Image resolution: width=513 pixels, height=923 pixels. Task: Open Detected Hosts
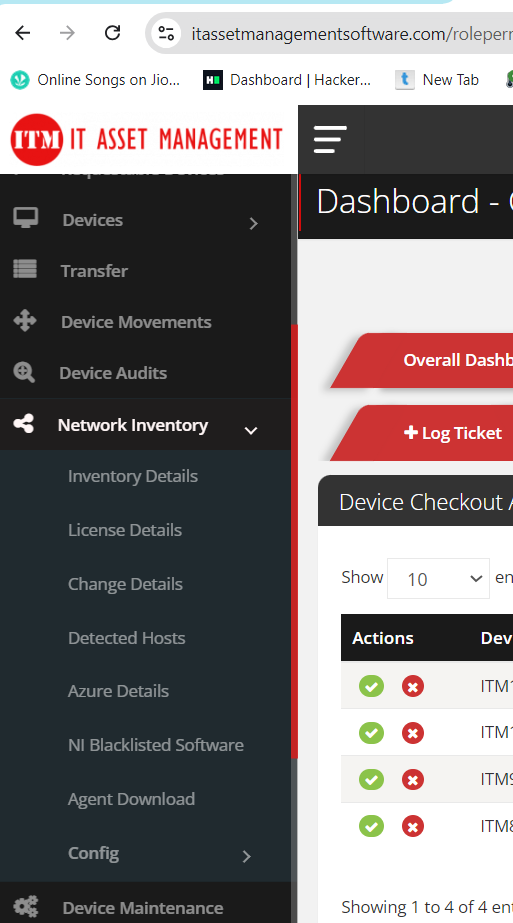(x=127, y=638)
